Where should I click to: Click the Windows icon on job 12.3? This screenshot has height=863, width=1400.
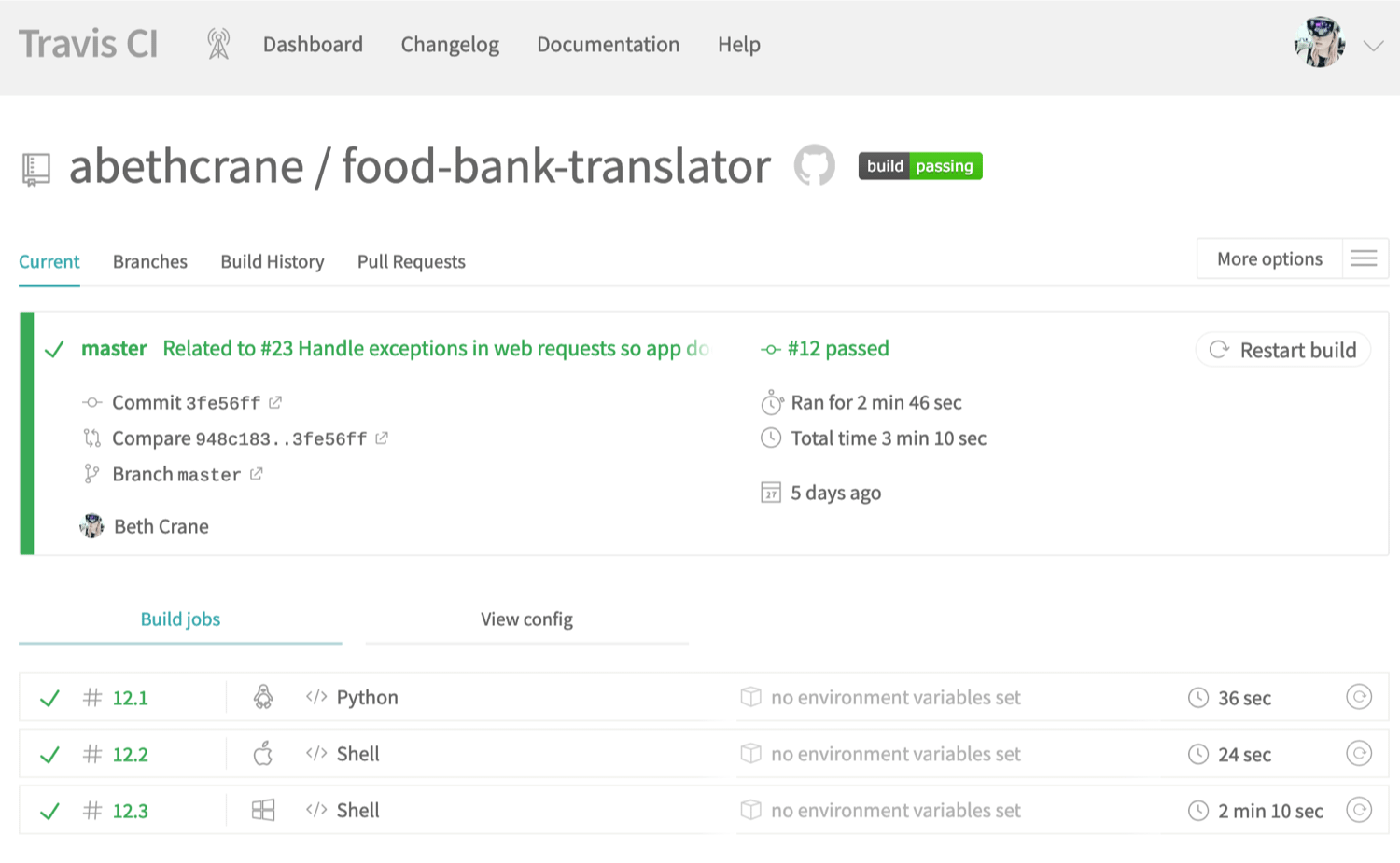[263, 810]
